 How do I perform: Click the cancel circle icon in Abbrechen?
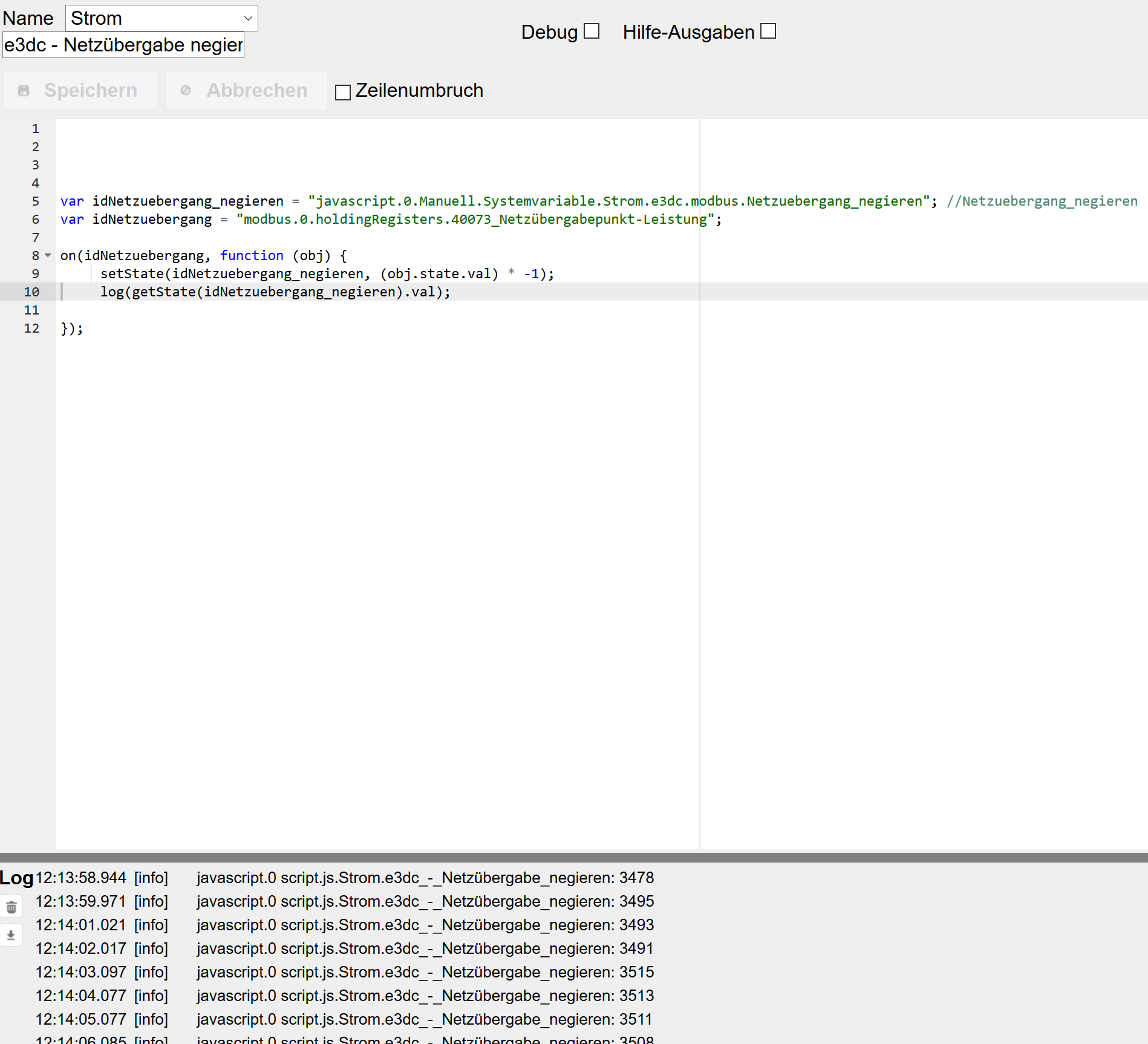click(186, 90)
